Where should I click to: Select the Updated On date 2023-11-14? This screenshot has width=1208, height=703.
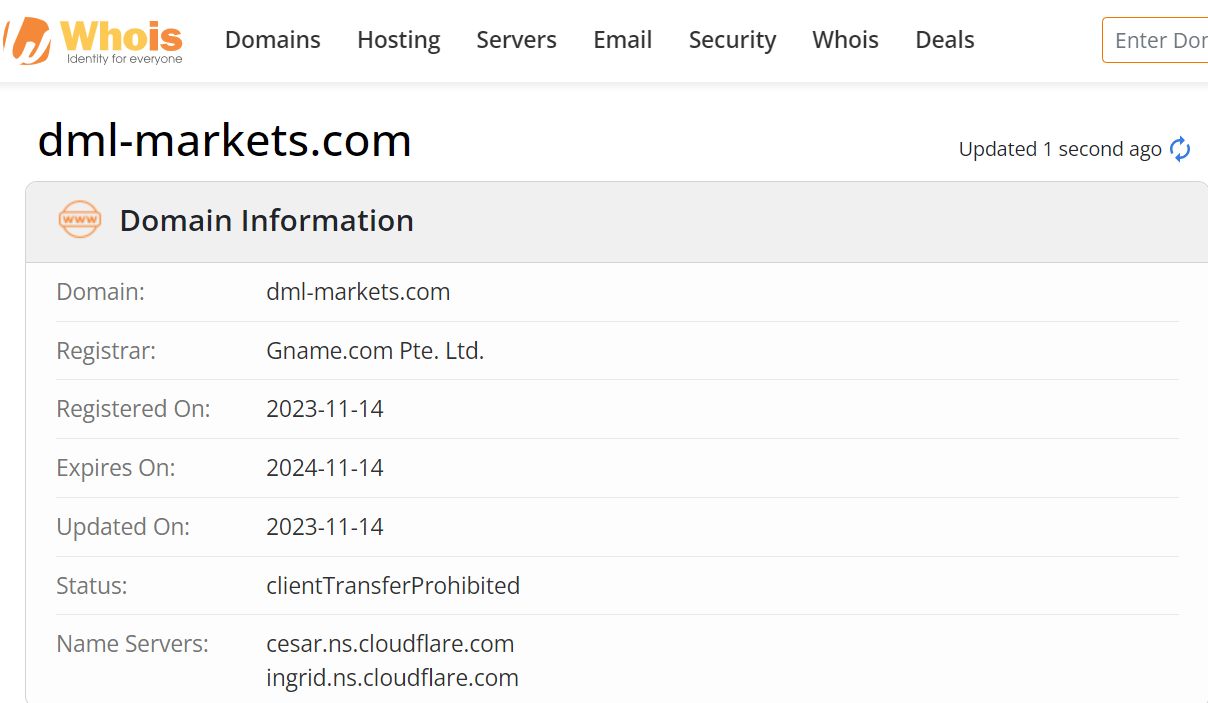[x=325, y=527]
